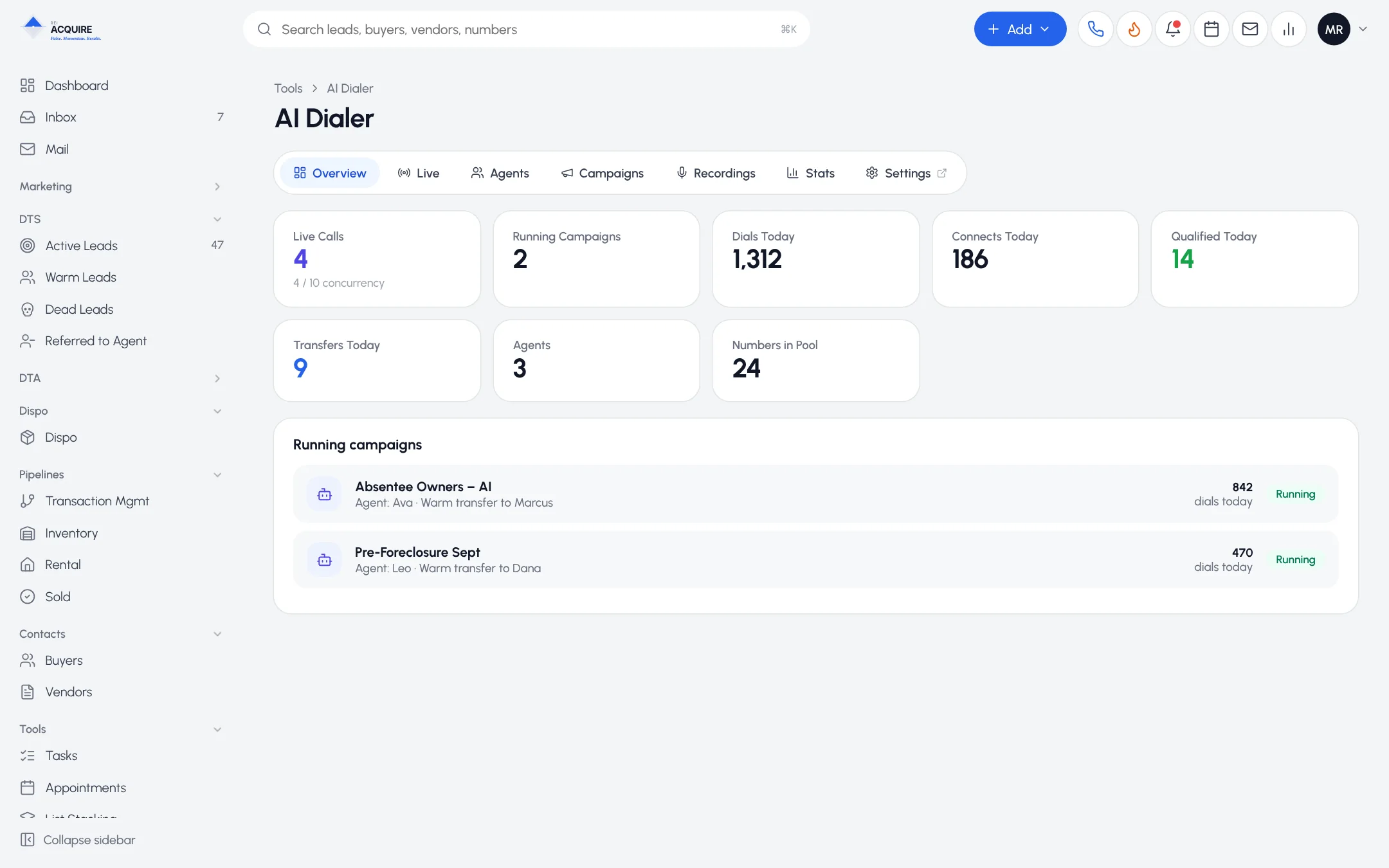1389x868 pixels.
Task: Click the Live Calls stat card
Action: pyautogui.click(x=377, y=259)
